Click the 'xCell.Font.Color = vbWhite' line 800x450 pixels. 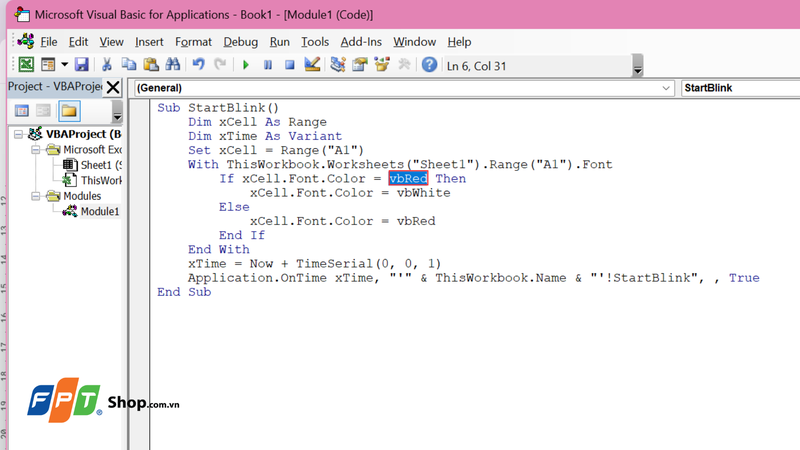point(350,193)
